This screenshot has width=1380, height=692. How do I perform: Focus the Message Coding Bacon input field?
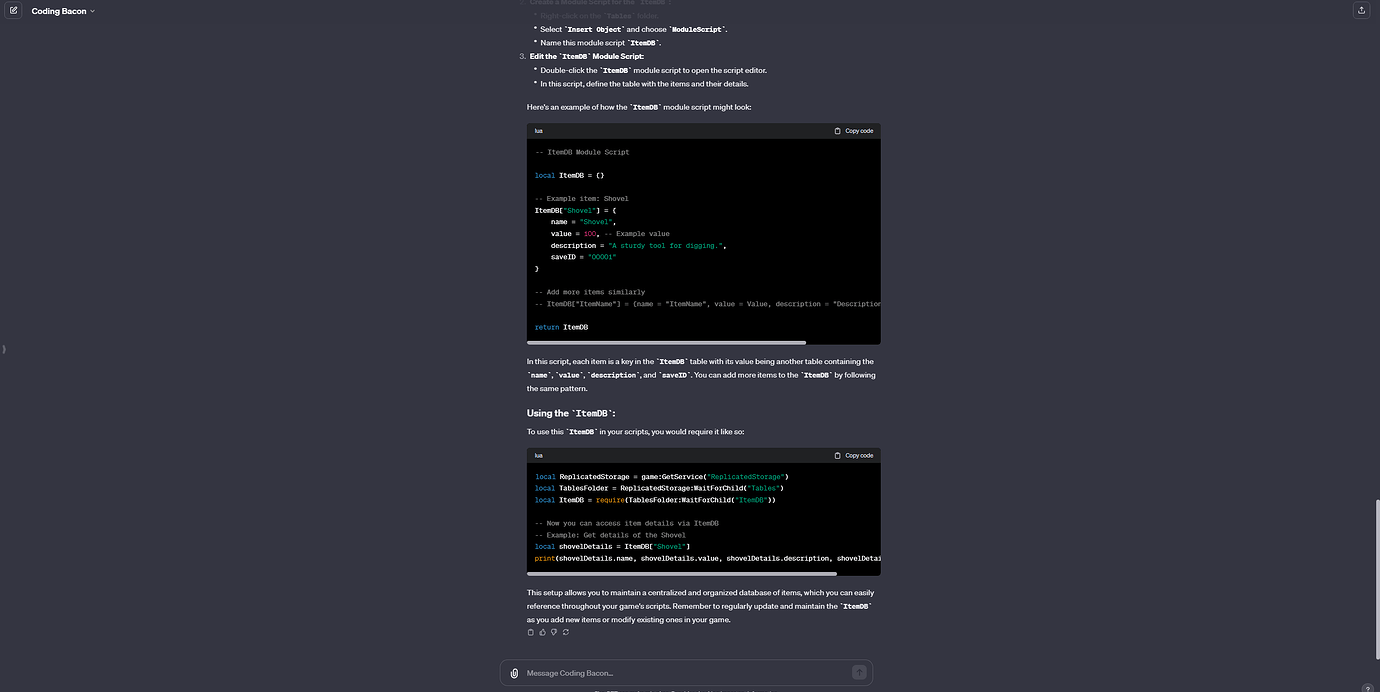(680, 673)
